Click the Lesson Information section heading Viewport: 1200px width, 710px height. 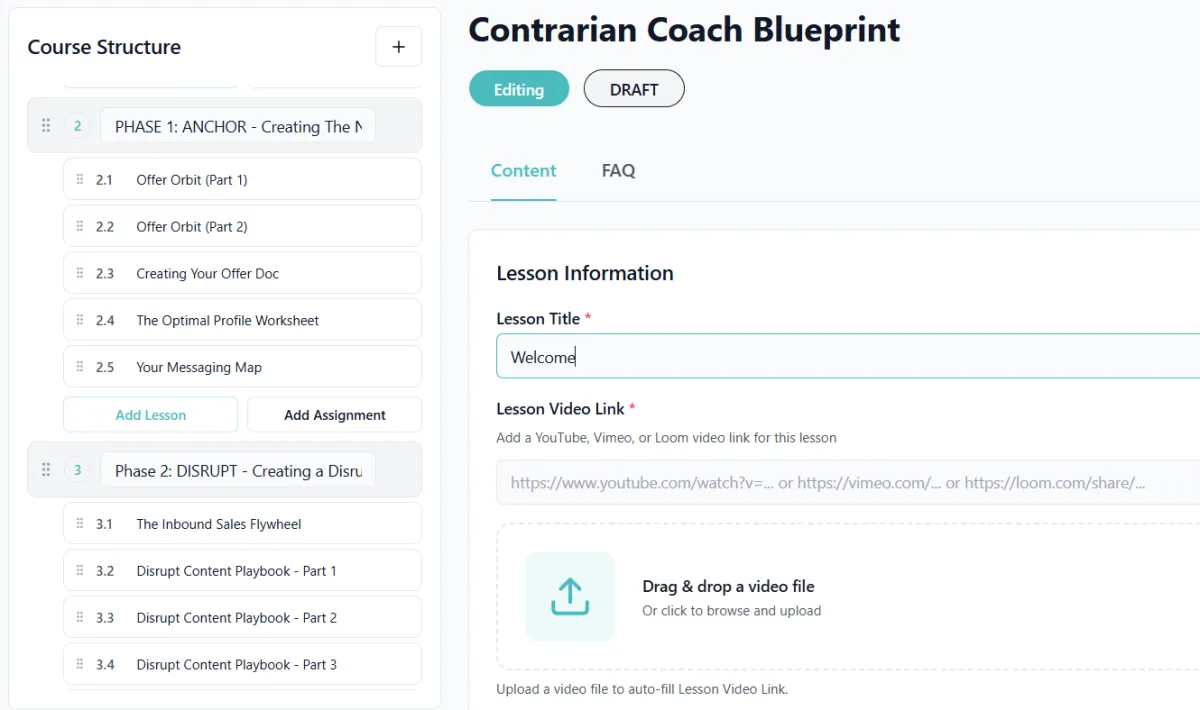pyautogui.click(x=585, y=273)
